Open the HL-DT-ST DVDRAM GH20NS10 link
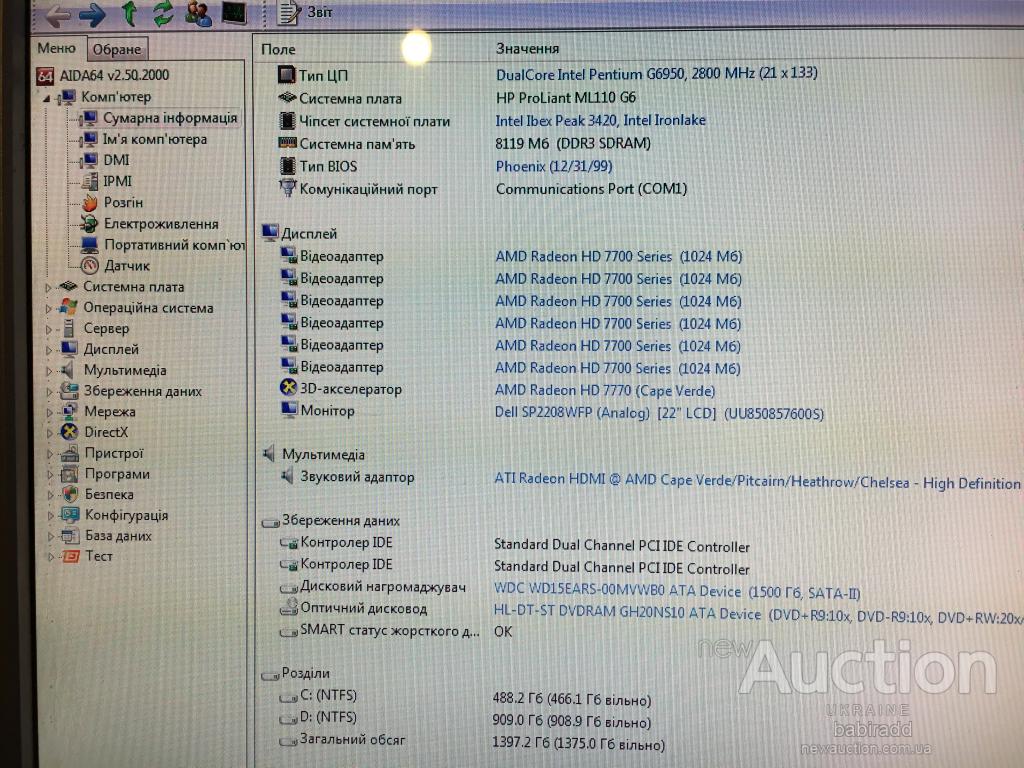1024x768 pixels. pyautogui.click(x=758, y=615)
